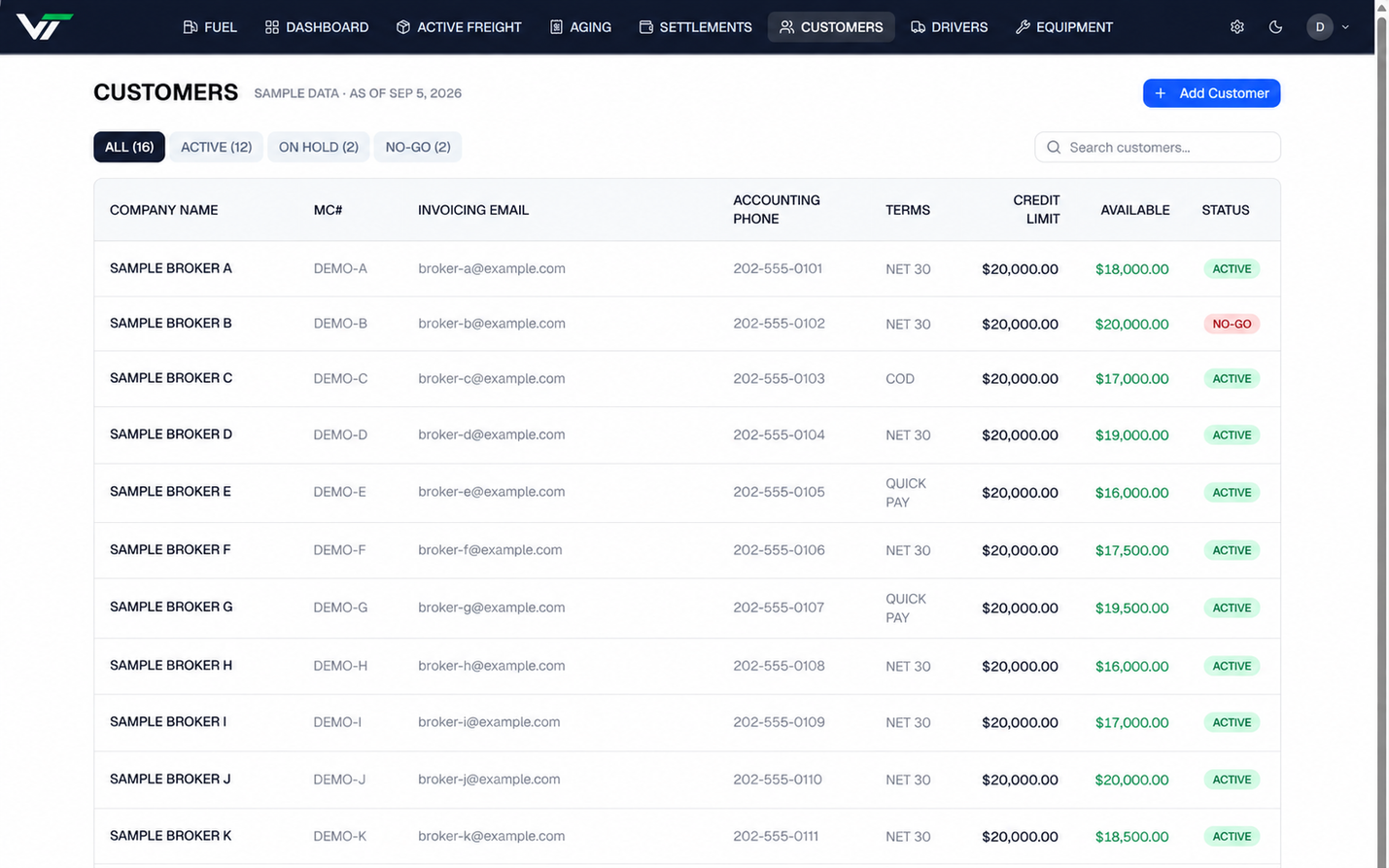Navigate to Active Freight
The image size is (1389, 868).
[459, 27]
